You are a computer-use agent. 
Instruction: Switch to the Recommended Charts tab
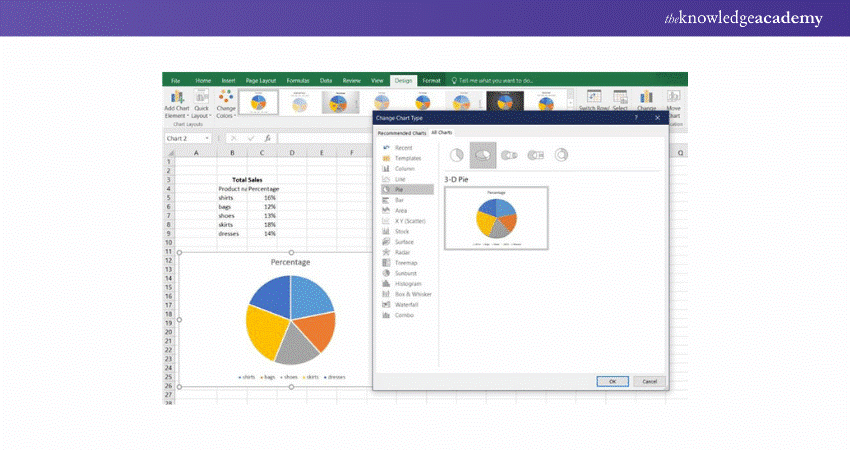[401, 132]
